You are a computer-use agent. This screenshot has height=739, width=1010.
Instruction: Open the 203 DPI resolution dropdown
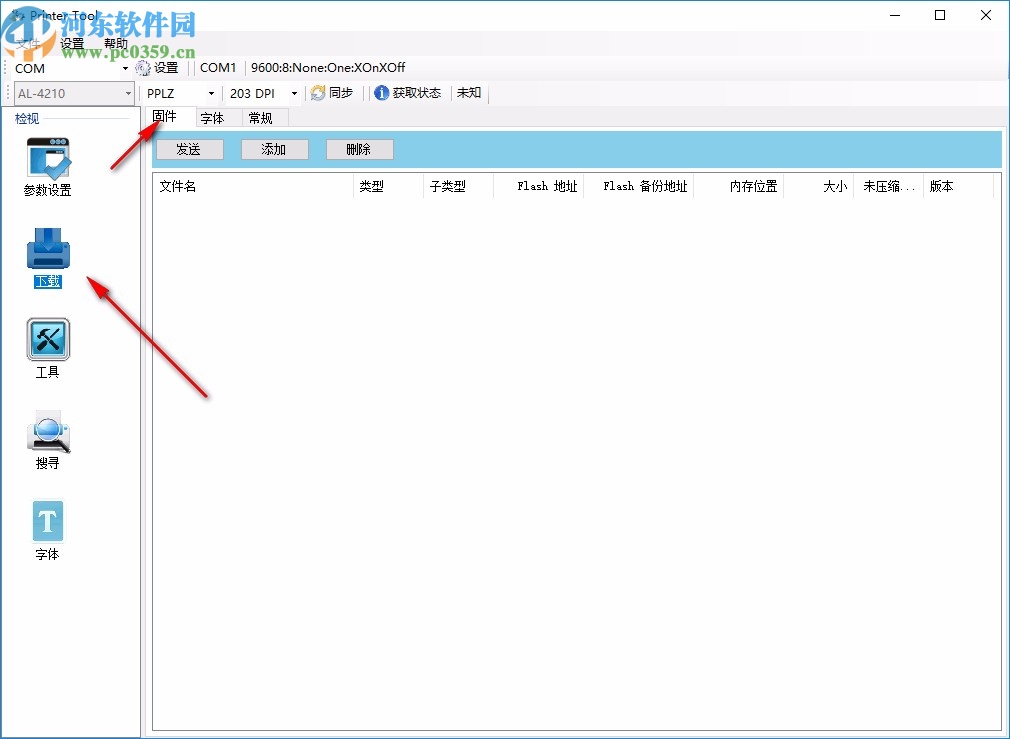[x=292, y=93]
